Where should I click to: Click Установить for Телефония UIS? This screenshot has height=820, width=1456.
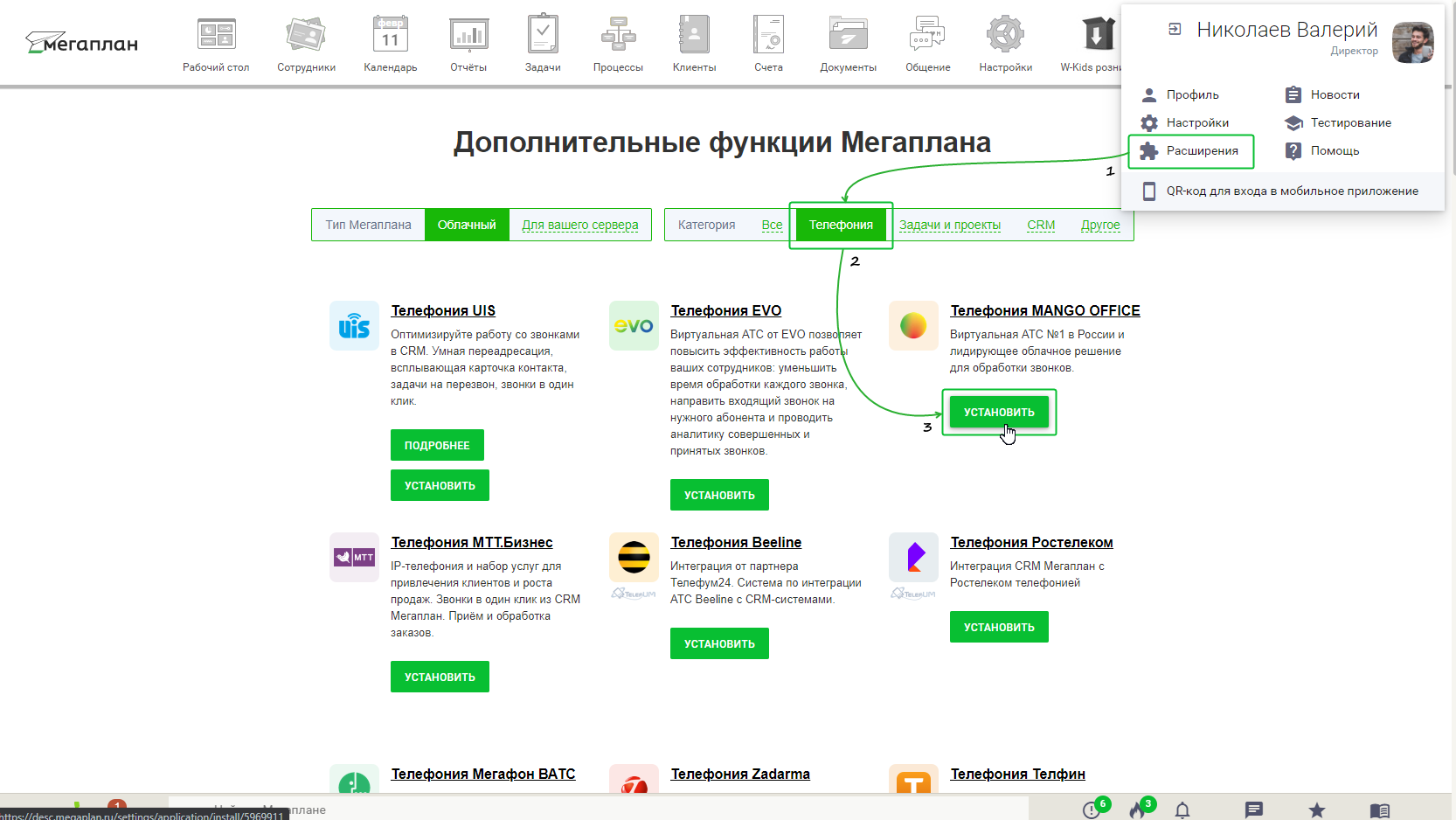[x=440, y=485]
